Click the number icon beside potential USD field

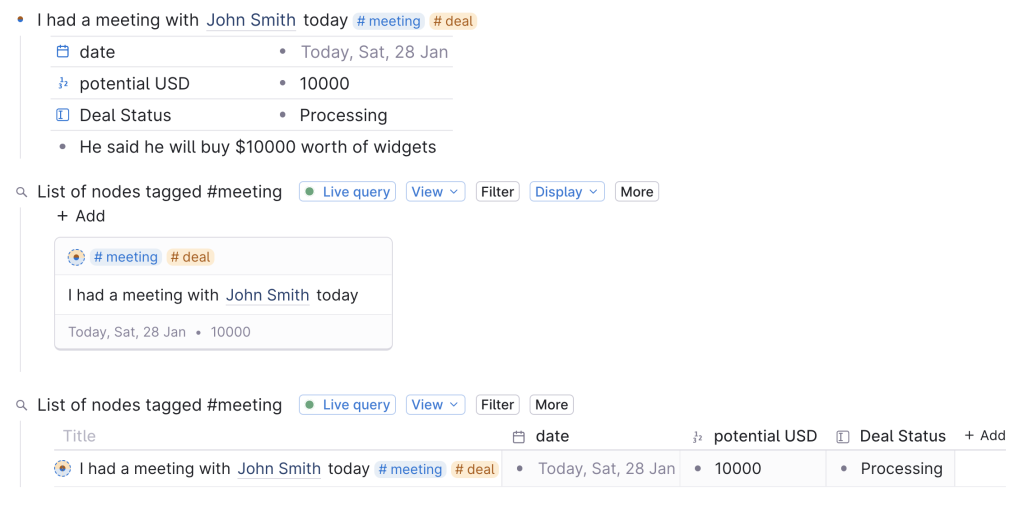(63, 84)
